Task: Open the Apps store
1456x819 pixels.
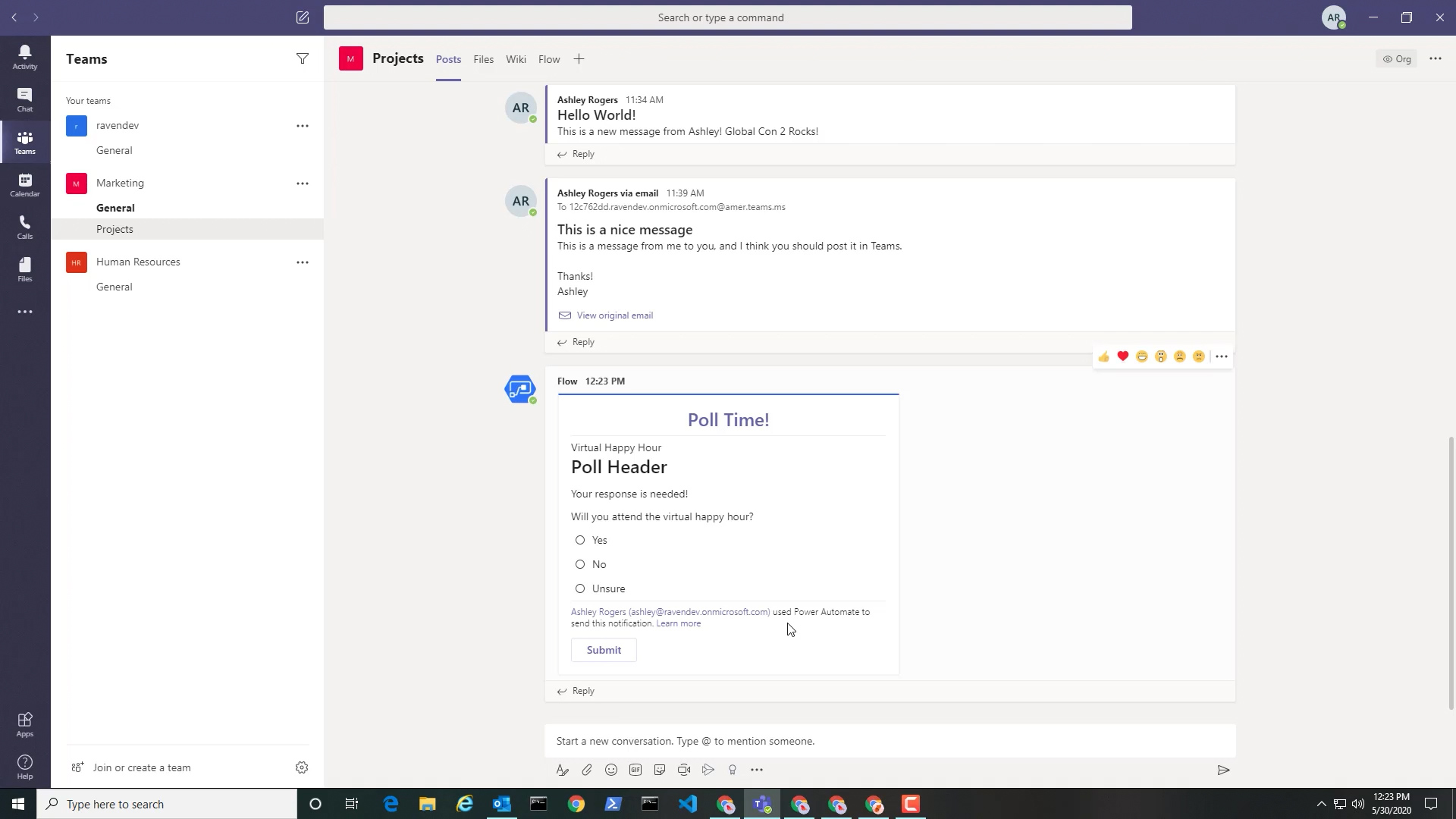Action: click(25, 724)
